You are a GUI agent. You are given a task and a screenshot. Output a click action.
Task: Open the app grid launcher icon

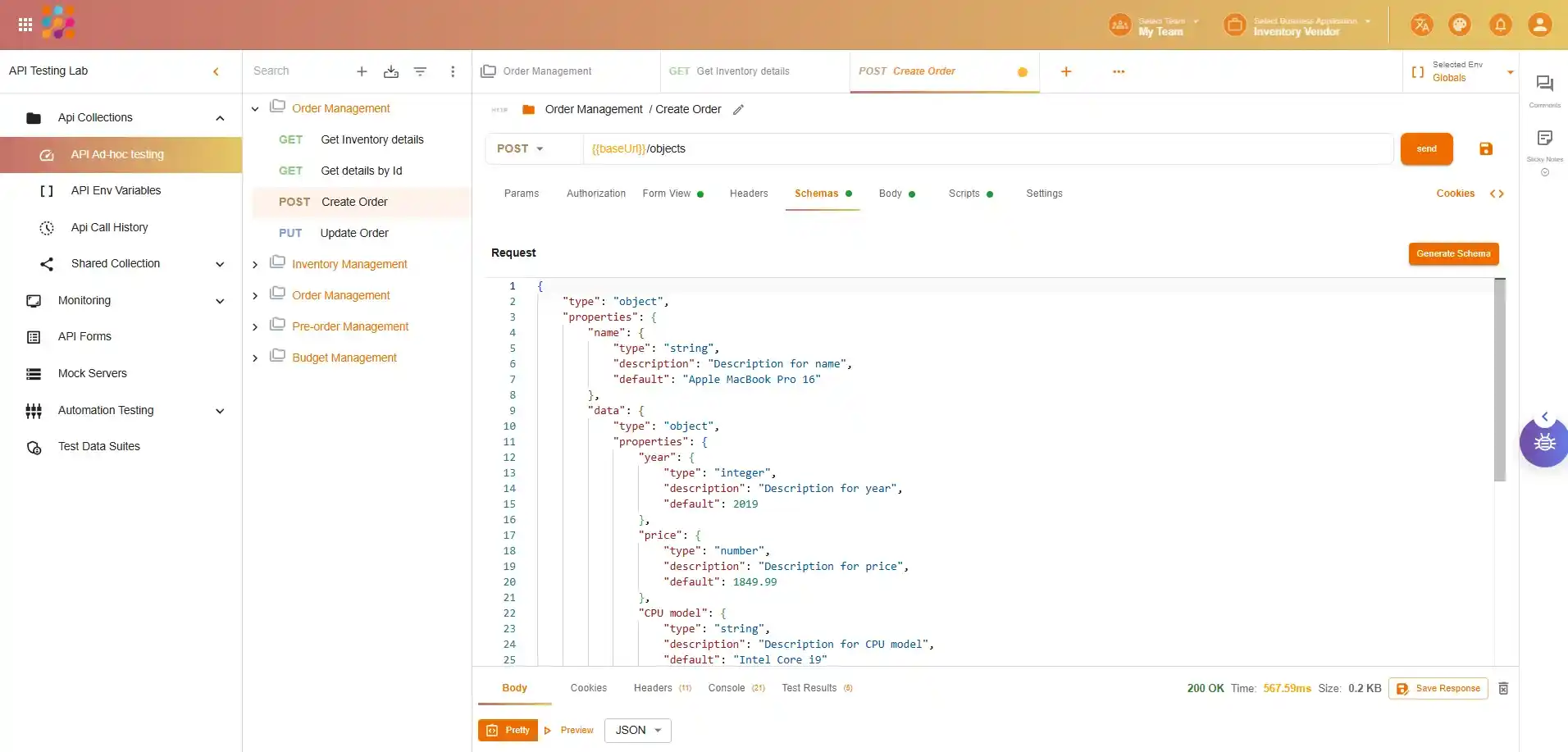[x=25, y=25]
